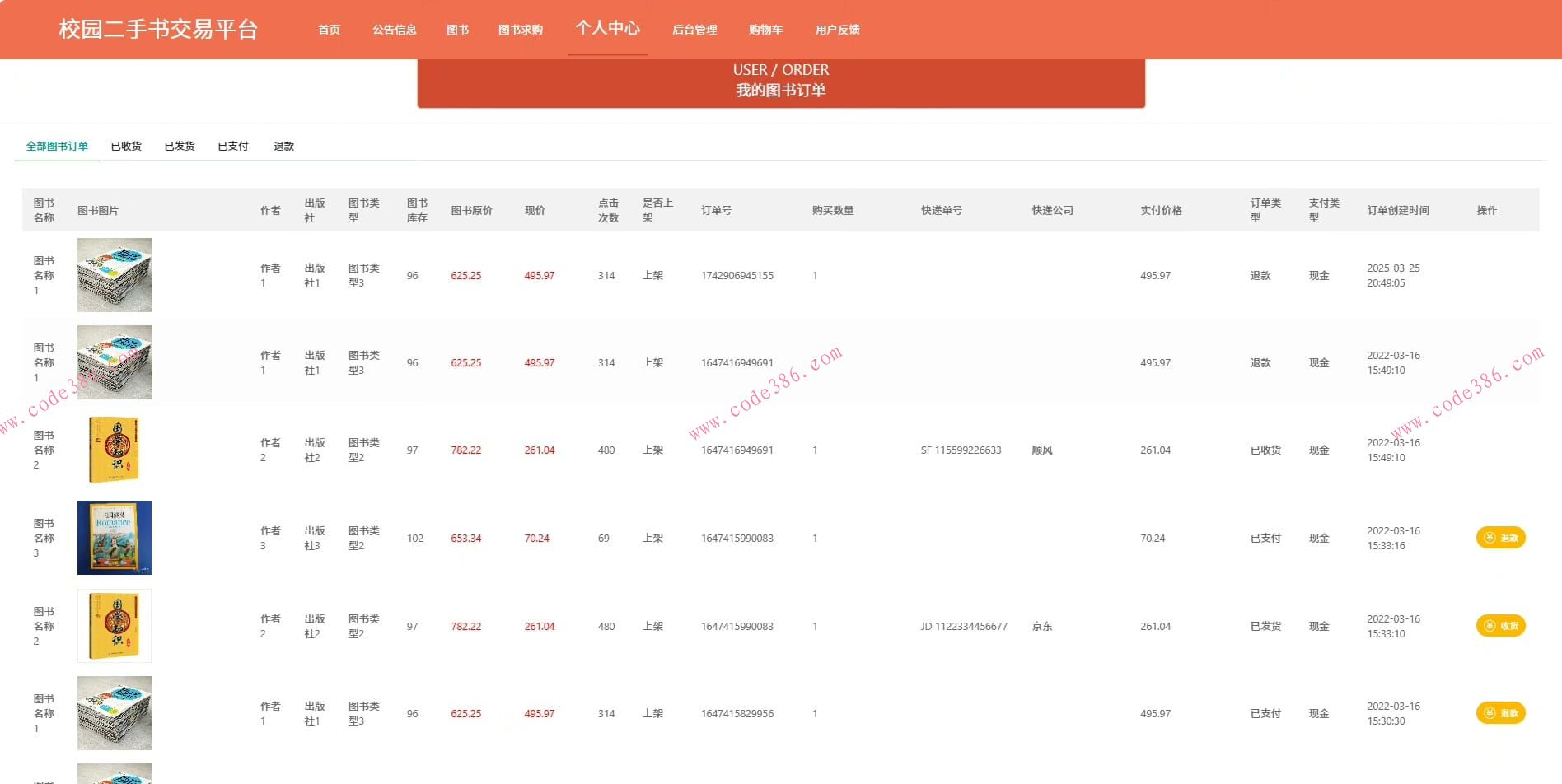This screenshot has width=1562, height=784.
Task: Click the 订单号 column header
Action: tap(716, 211)
